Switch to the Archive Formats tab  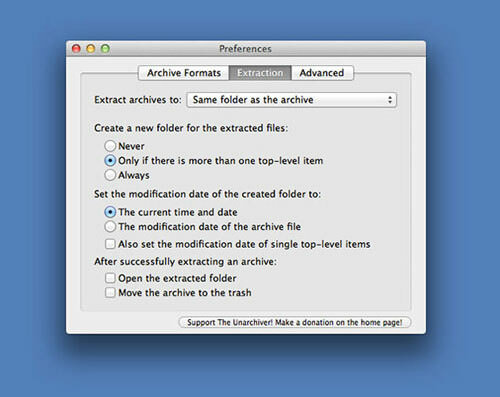pos(184,73)
